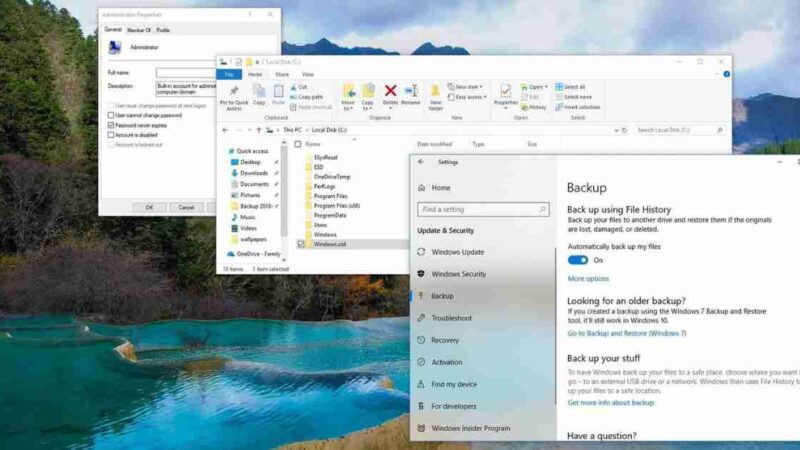800x450 pixels.
Task: Open the File tab in File Explorer
Action: (229, 74)
